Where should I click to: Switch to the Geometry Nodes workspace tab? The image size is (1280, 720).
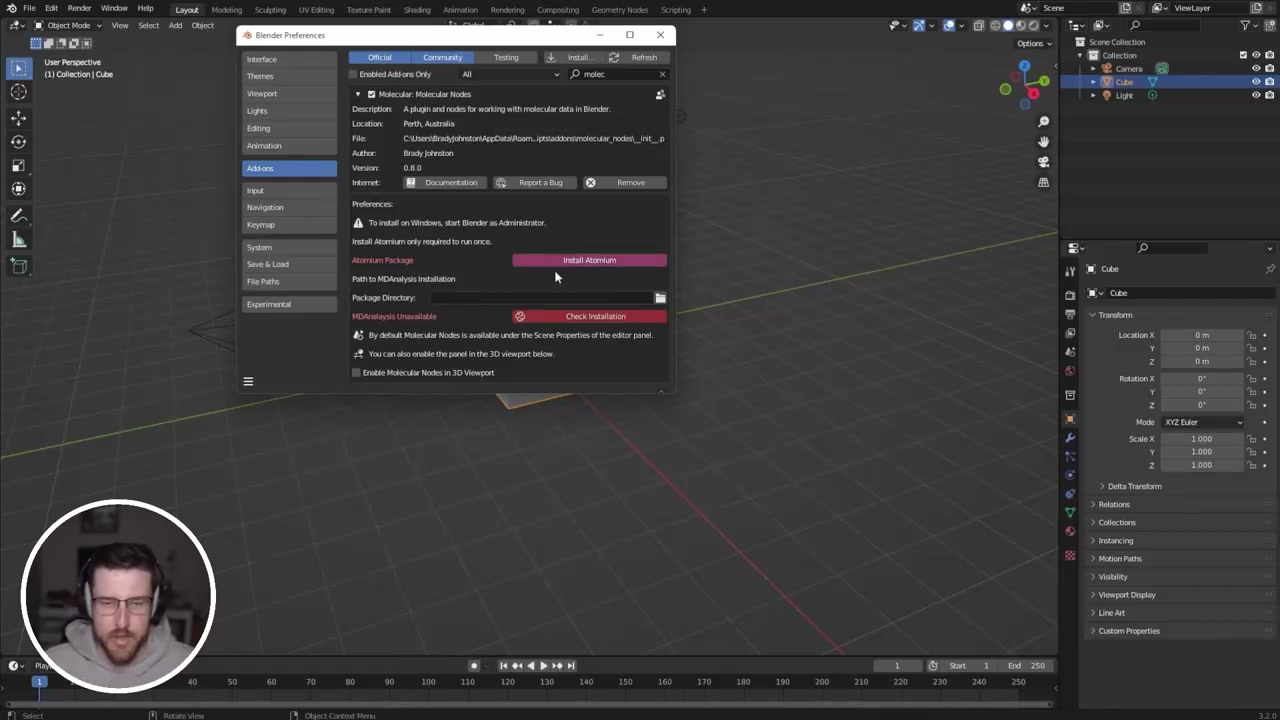pos(620,10)
